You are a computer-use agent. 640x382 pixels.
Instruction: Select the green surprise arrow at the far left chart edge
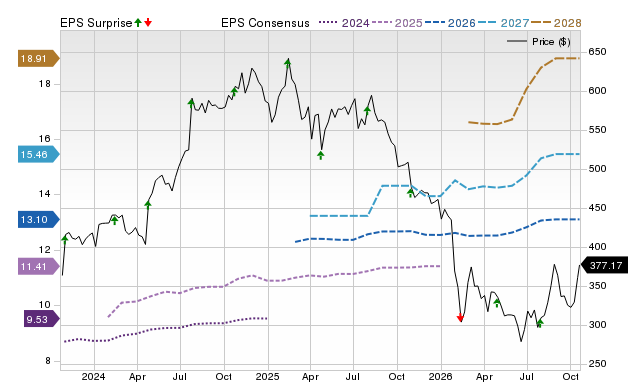[64, 239]
